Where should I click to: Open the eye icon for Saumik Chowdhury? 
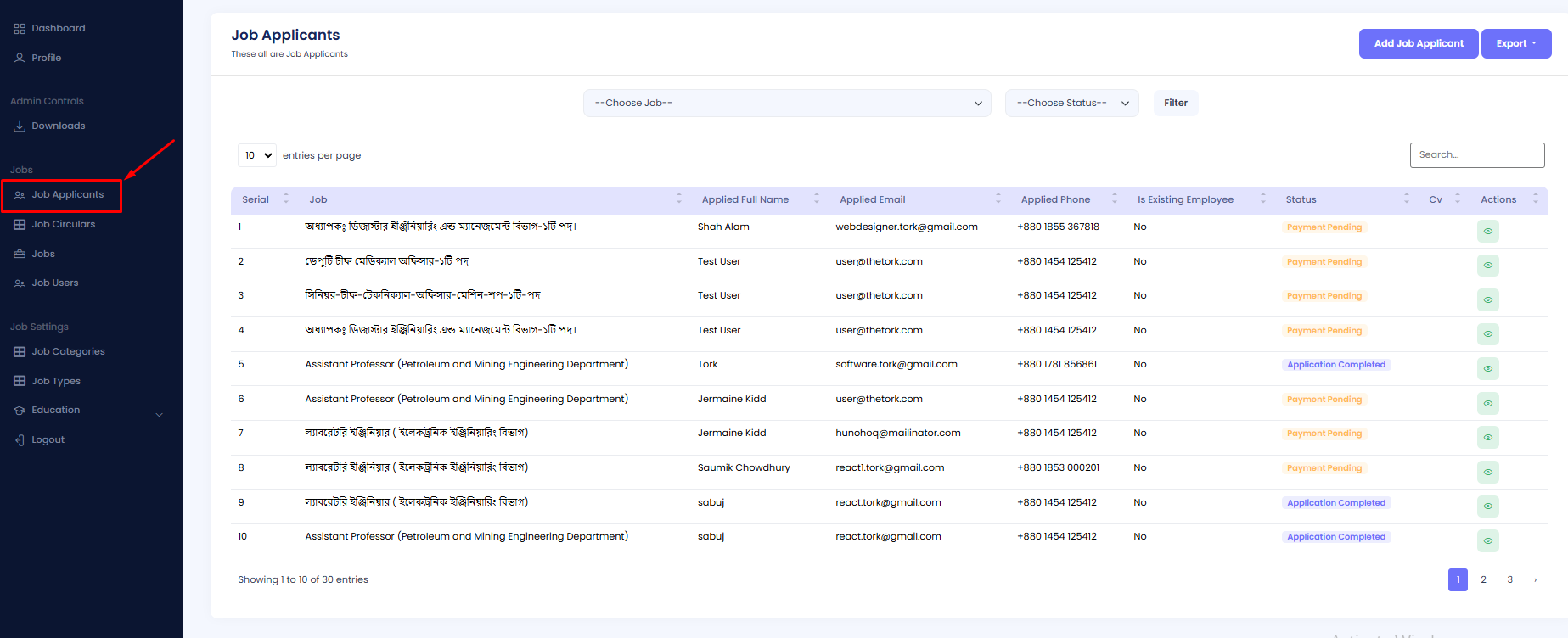(x=1487, y=472)
